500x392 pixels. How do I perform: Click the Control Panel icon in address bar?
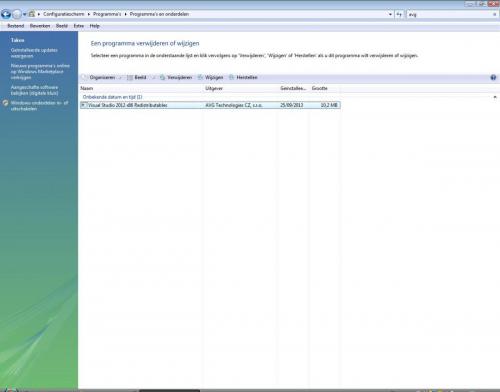32,14
